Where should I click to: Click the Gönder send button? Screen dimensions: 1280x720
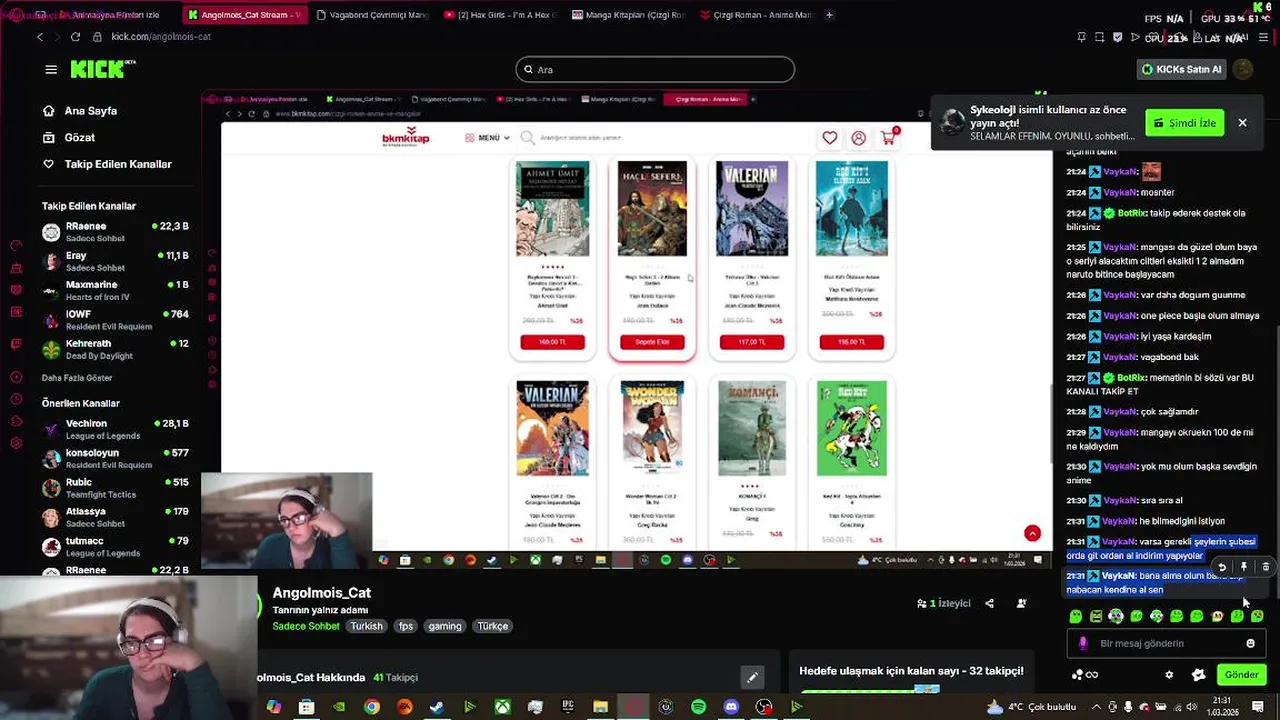(1241, 675)
